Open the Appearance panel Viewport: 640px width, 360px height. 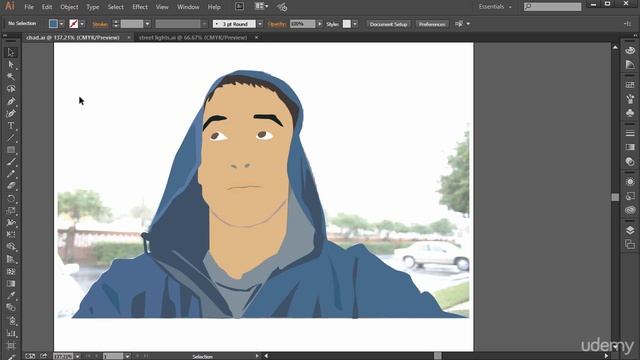pyautogui.click(x=630, y=182)
